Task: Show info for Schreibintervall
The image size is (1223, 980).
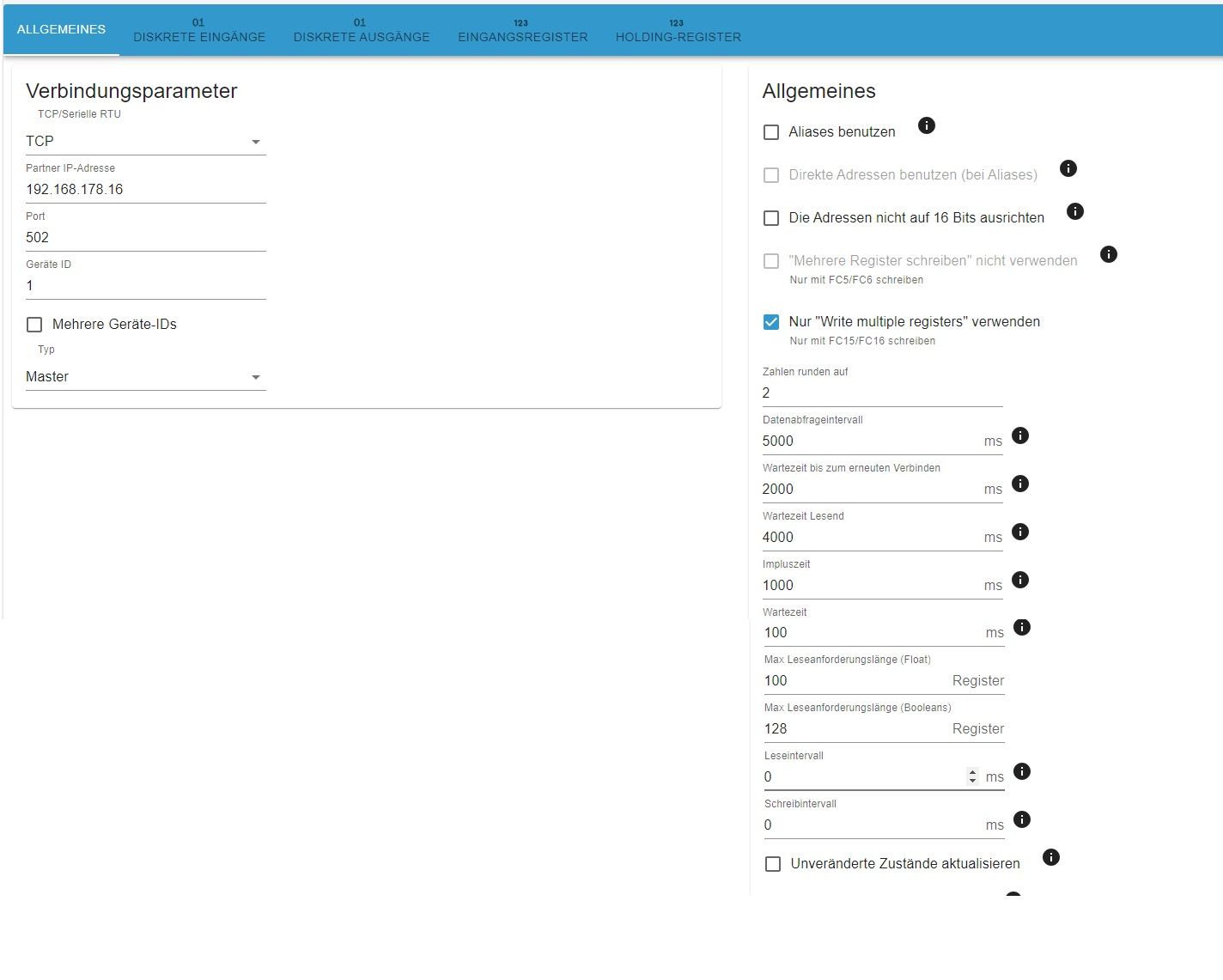Action: click(1021, 819)
